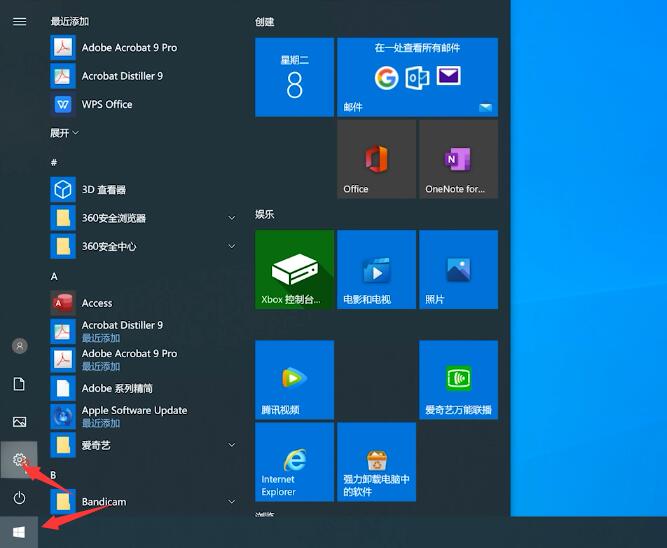Click the # letter header
667x548 pixels.
tap(54, 162)
